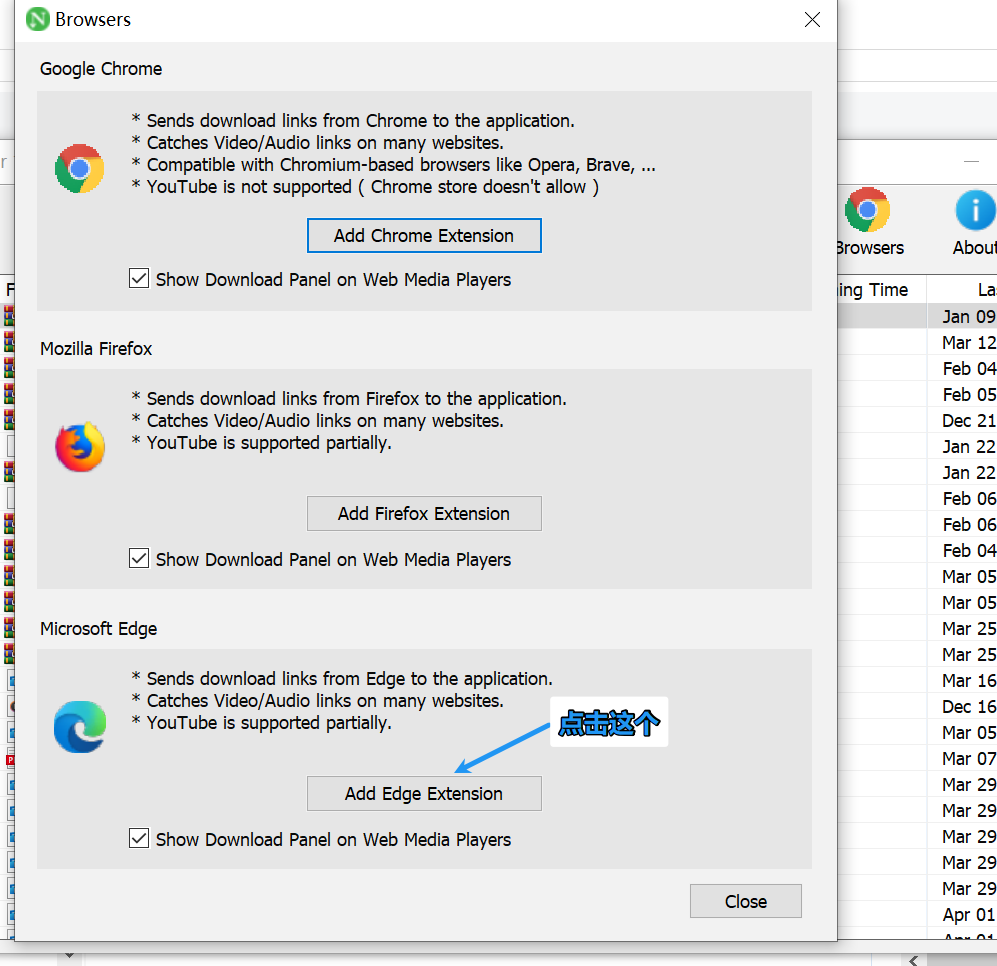The height and width of the screenshot is (966, 997).
Task: Click the X to close Browsers window
Action: coord(812,20)
